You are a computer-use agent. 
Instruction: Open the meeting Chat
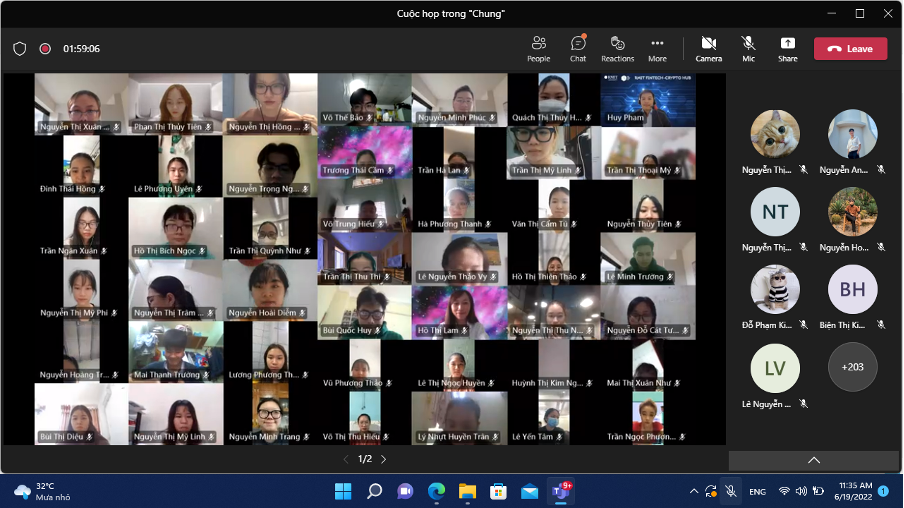tap(578, 48)
